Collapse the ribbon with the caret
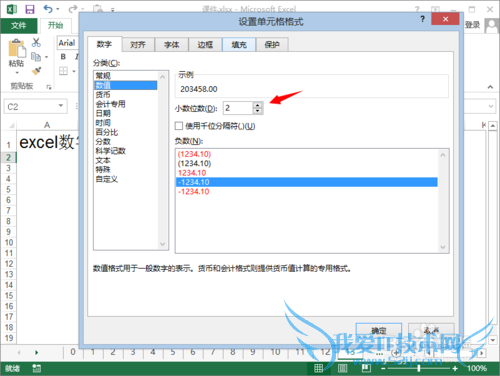 coord(490,87)
